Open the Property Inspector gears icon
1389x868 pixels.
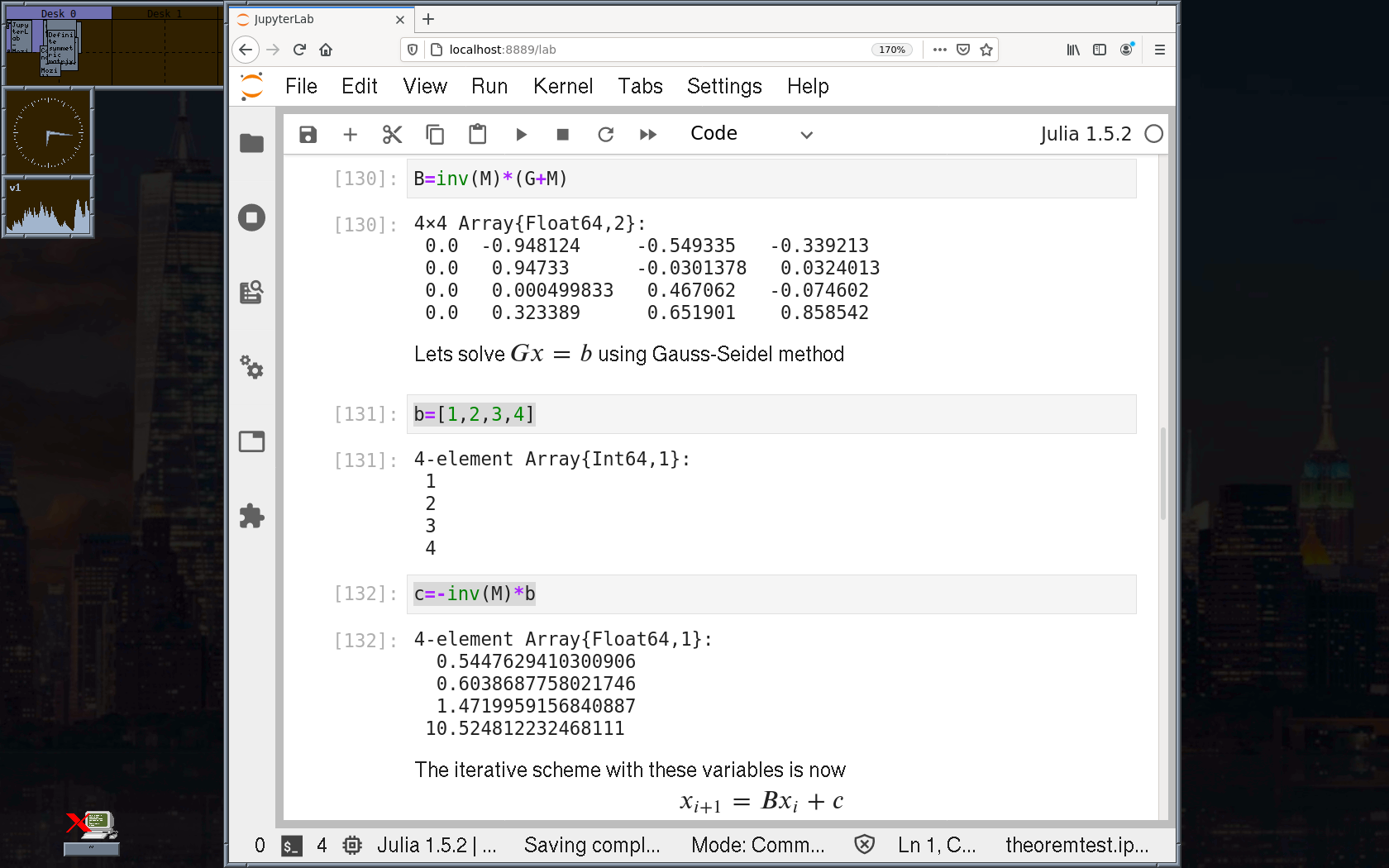click(x=251, y=367)
